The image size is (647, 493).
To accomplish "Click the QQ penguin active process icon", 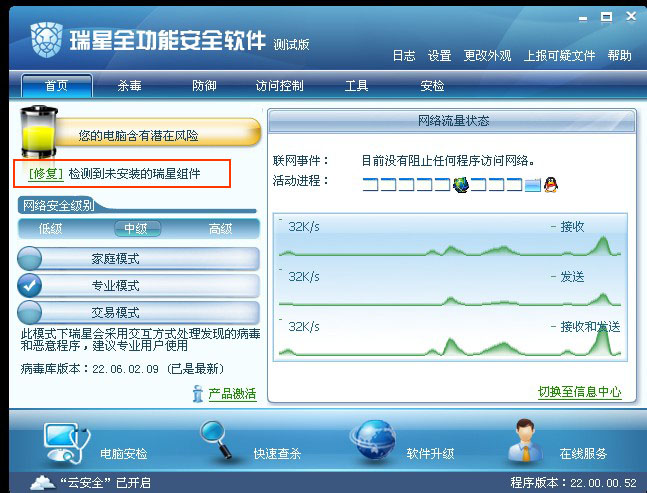I will click(550, 185).
